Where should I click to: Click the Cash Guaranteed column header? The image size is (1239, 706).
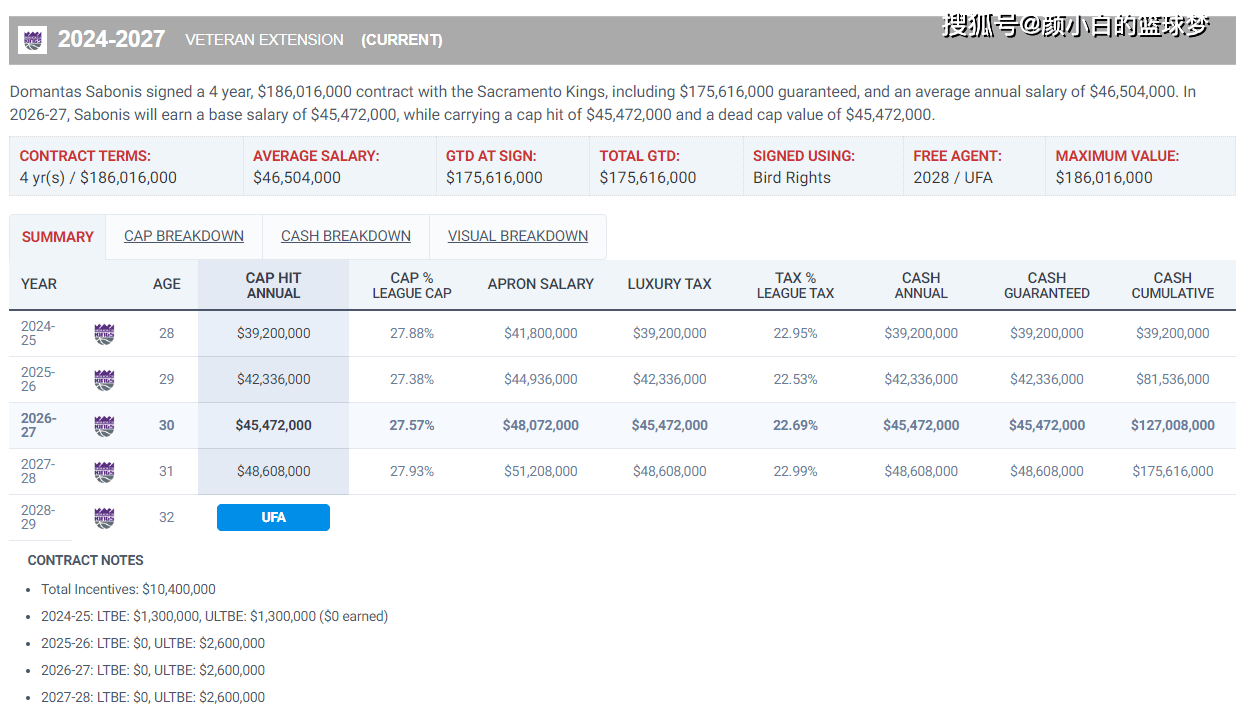(x=1047, y=285)
